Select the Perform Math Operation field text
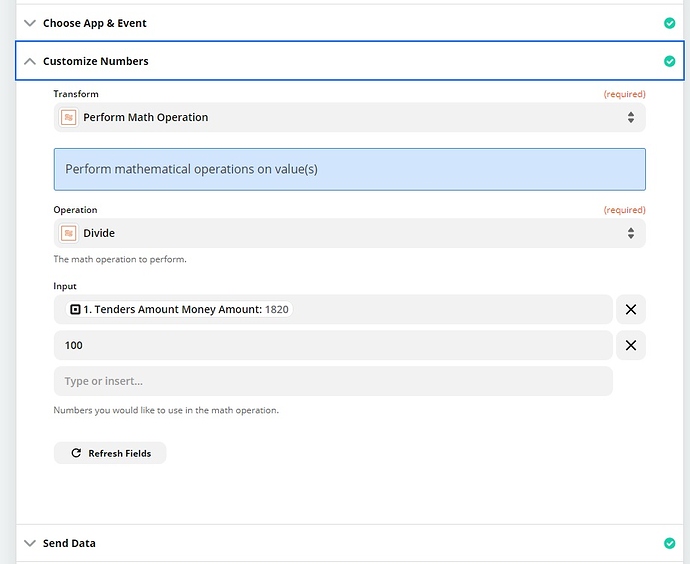The image size is (690, 564). 146,117
